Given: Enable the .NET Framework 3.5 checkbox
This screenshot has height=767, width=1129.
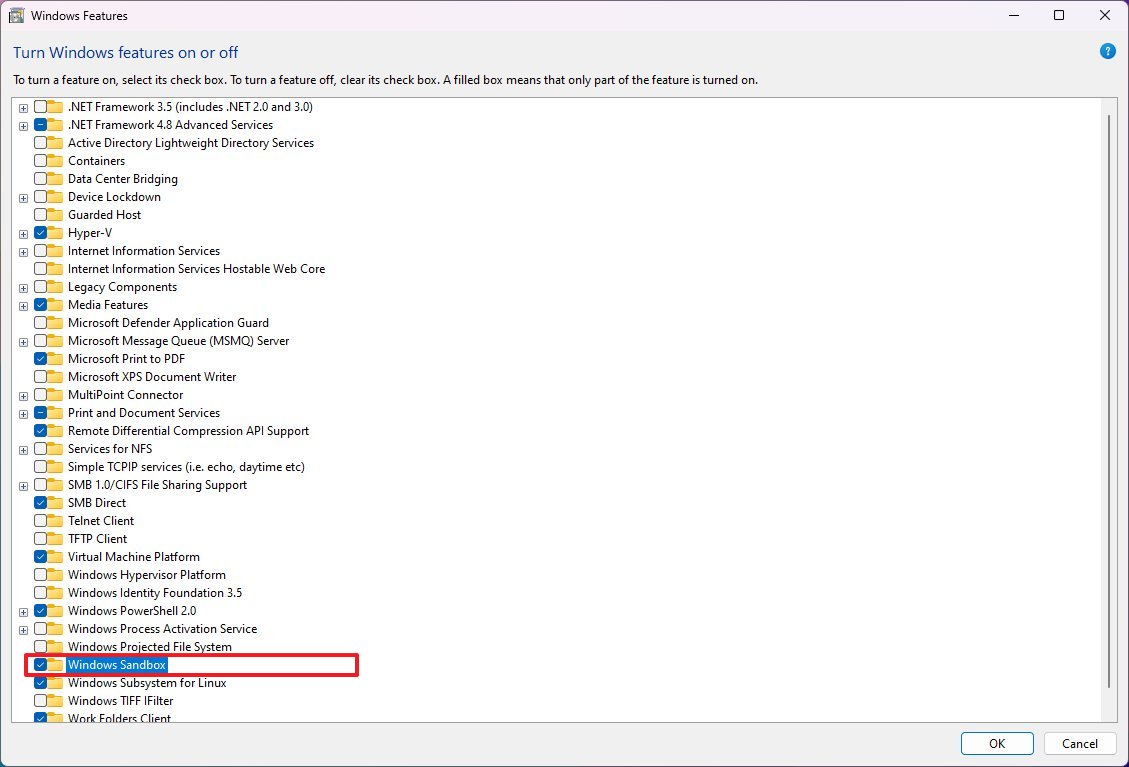Looking at the screenshot, I should tap(40, 107).
